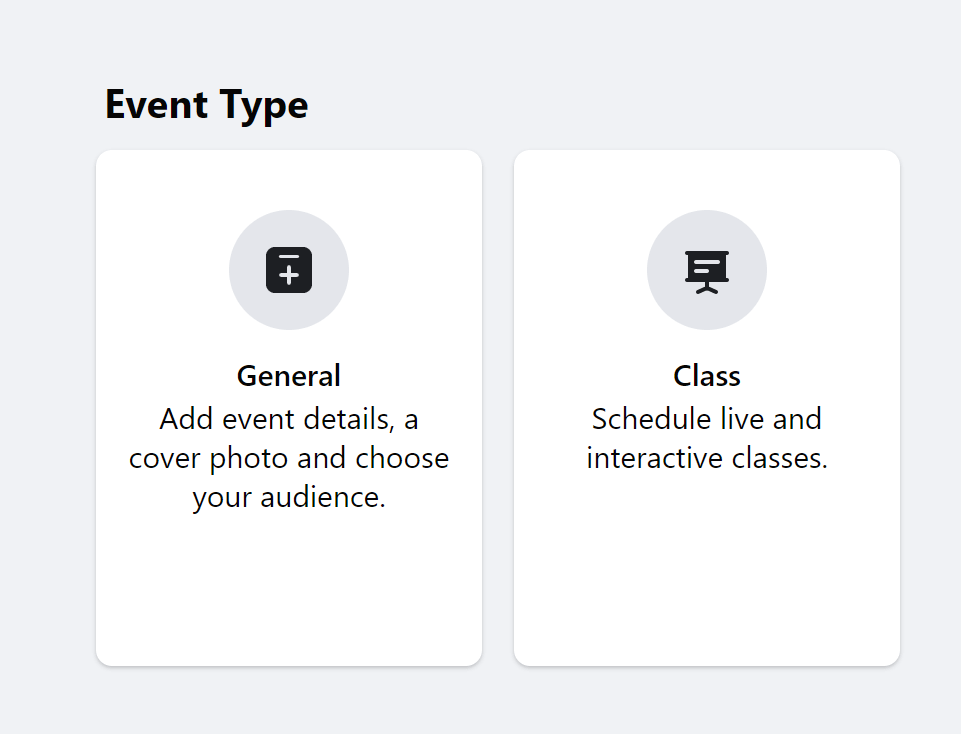Screen dimensions: 961x734
Task: Click "your audience." text in General card
Action: click(x=289, y=497)
